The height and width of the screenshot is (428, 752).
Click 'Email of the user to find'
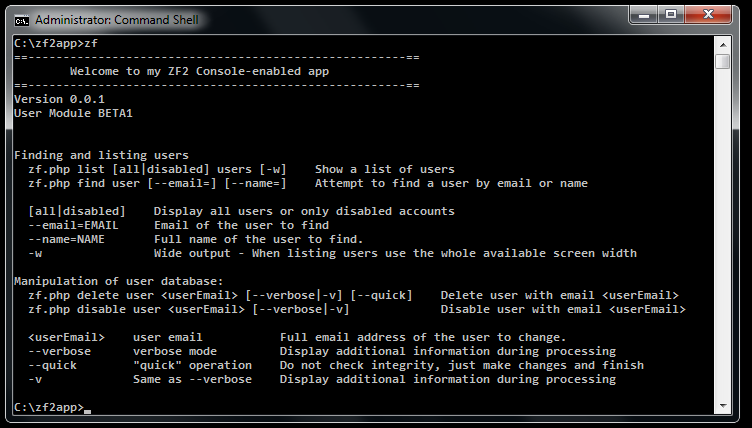(x=241, y=226)
